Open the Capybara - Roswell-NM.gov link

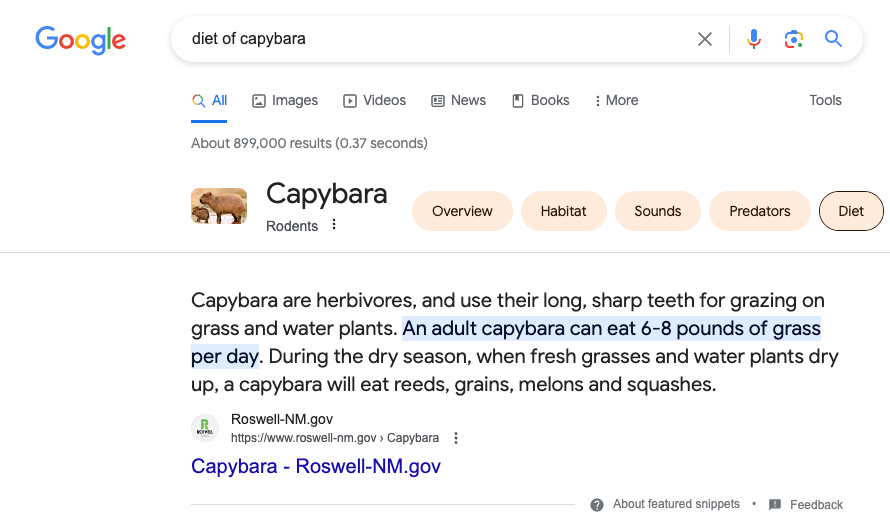coord(316,466)
